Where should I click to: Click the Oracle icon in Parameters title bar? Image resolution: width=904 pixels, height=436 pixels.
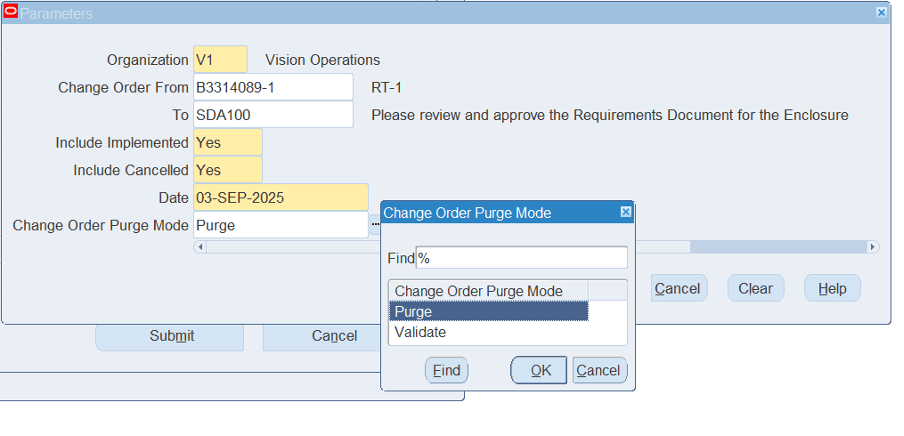10,12
